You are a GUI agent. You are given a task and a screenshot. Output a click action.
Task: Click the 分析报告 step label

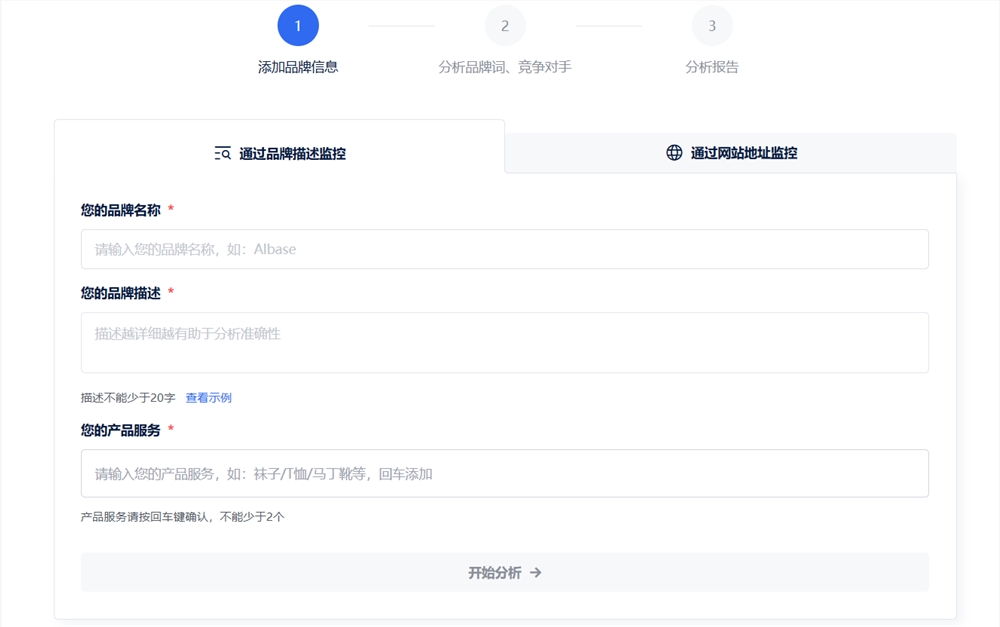pos(712,68)
